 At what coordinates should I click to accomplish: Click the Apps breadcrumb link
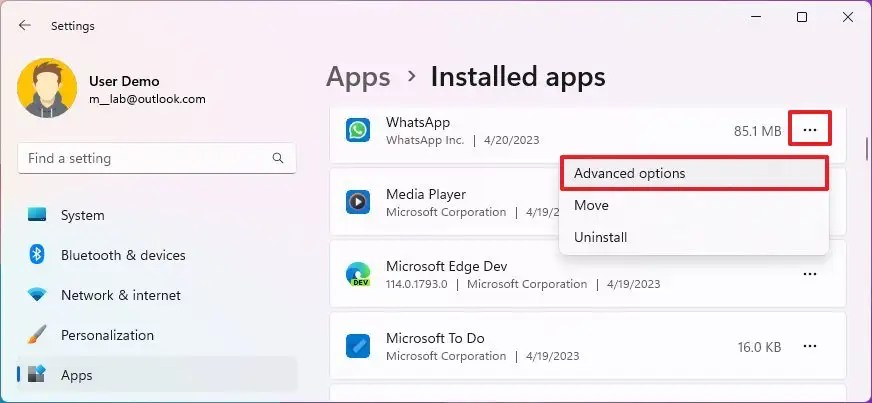coord(358,77)
